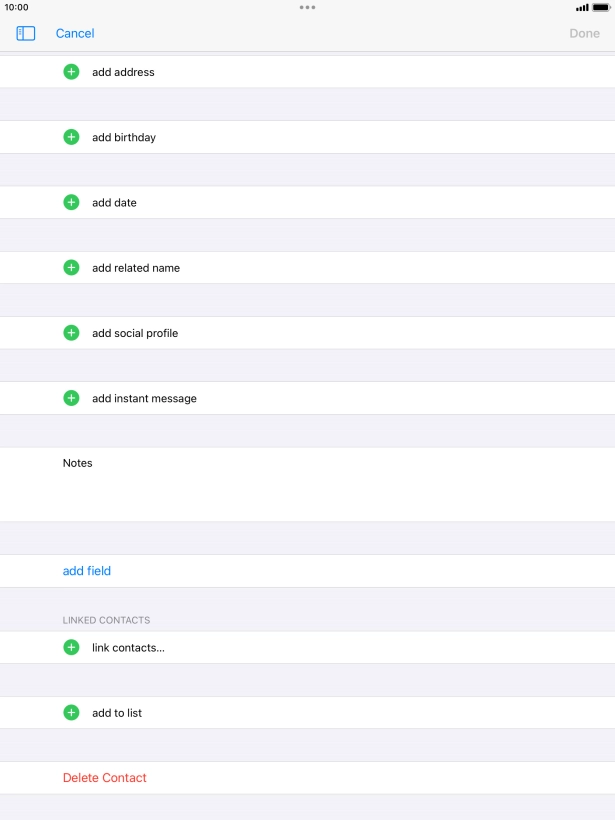615x820 pixels.
Task: Tap the green plus beside add related name
Action: tap(71, 267)
